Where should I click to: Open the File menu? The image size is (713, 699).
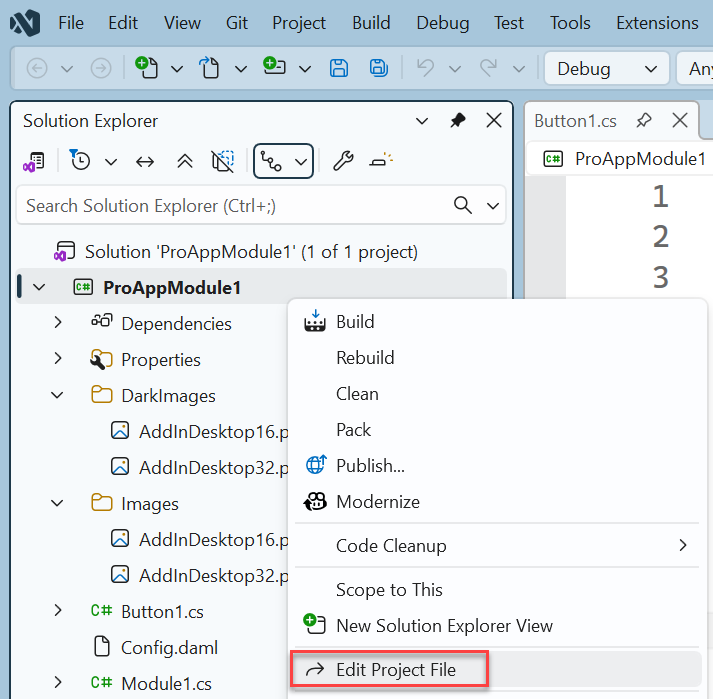[x=71, y=23]
